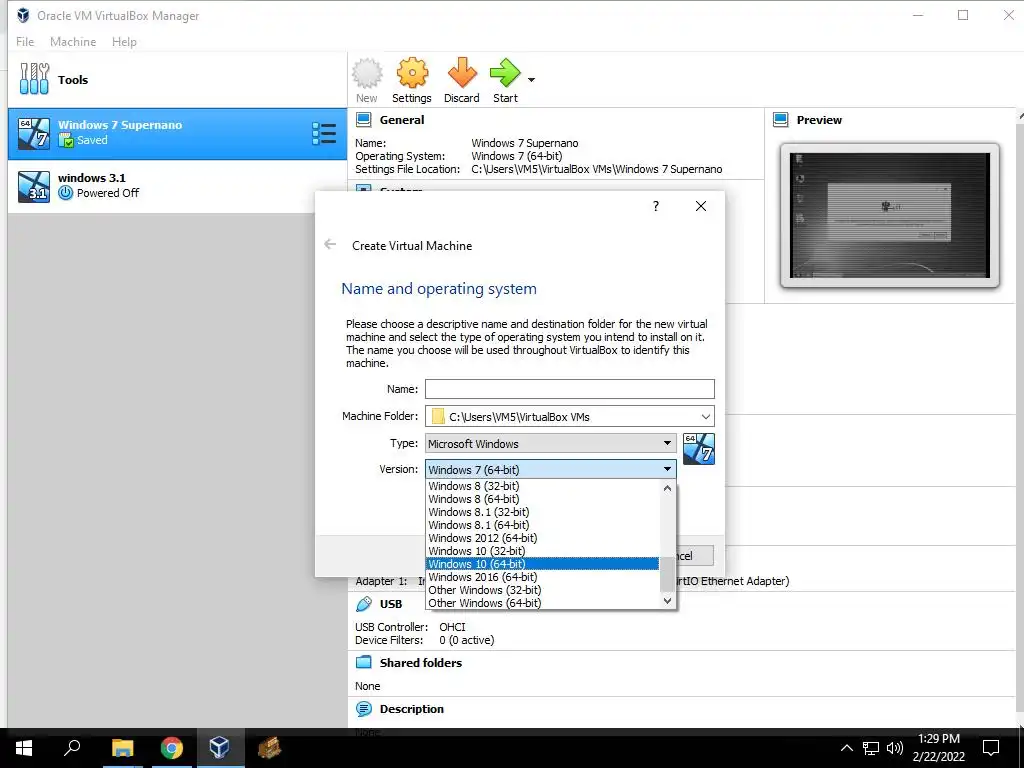Click the Name input field
1024x768 pixels.
point(569,389)
